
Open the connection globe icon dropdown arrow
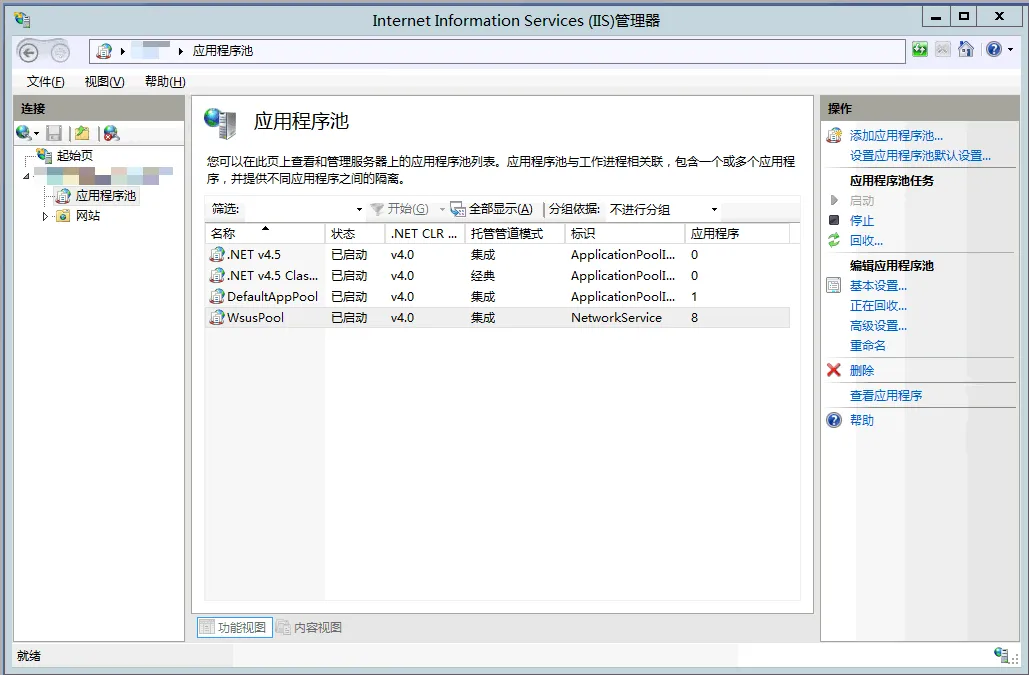[x=36, y=134]
